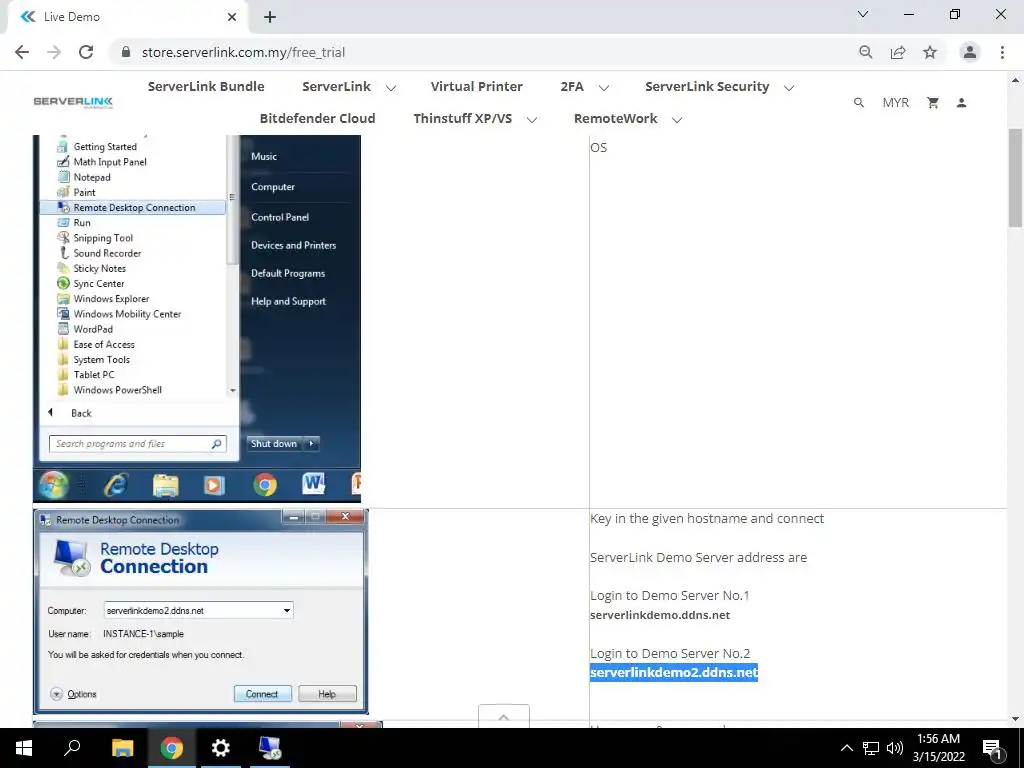
Task: Open the site account user icon
Action: pyautogui.click(x=961, y=103)
